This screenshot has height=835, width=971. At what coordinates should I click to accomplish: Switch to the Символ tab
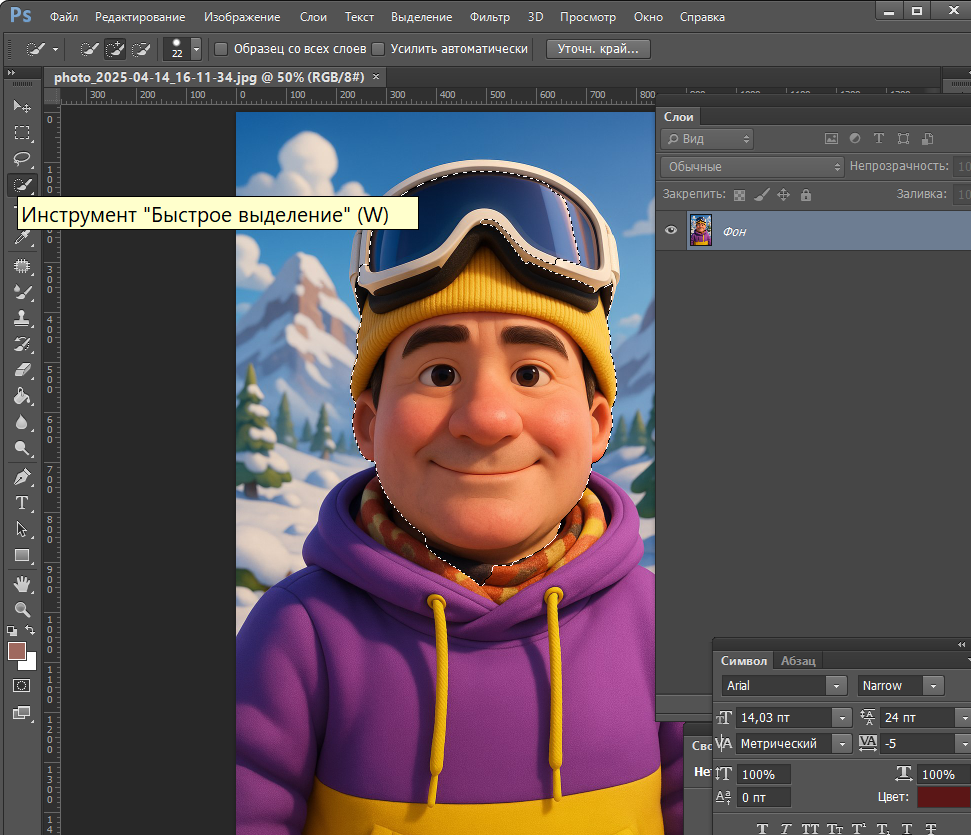click(744, 661)
